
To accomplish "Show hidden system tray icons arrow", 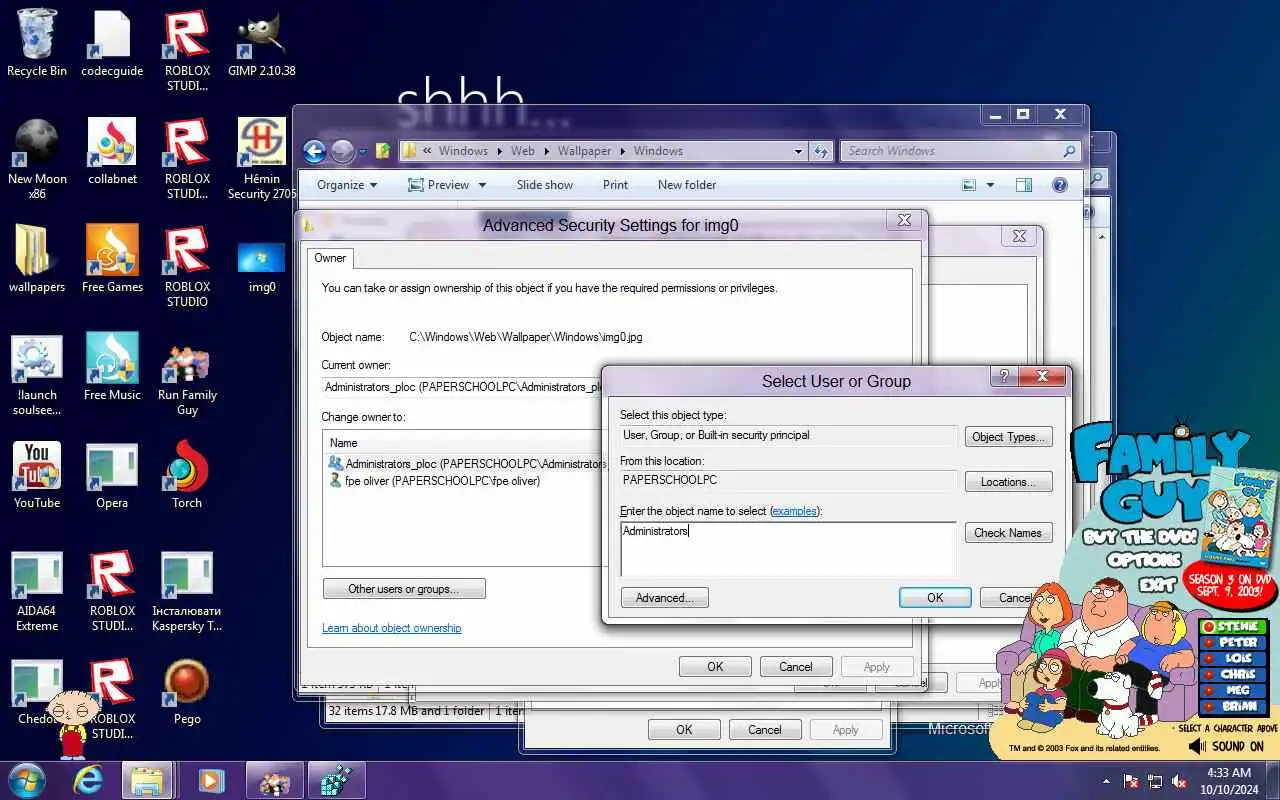I will [x=1106, y=781].
